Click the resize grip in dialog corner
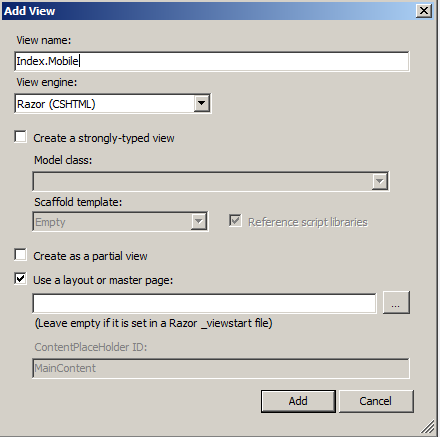This screenshot has width=440, height=437. tap(428, 427)
